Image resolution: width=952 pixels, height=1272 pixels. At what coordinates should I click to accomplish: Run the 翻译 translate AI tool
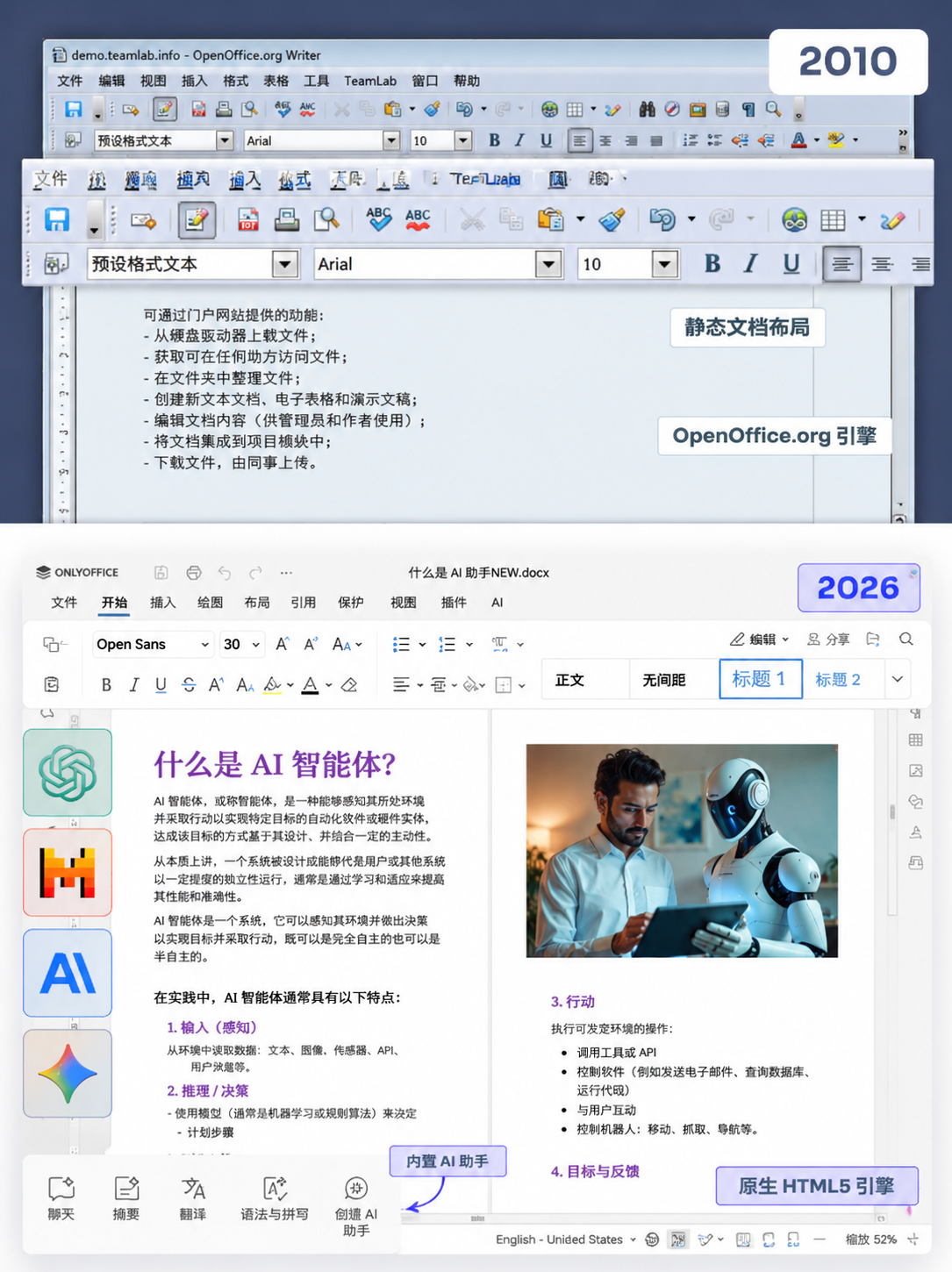click(193, 1198)
